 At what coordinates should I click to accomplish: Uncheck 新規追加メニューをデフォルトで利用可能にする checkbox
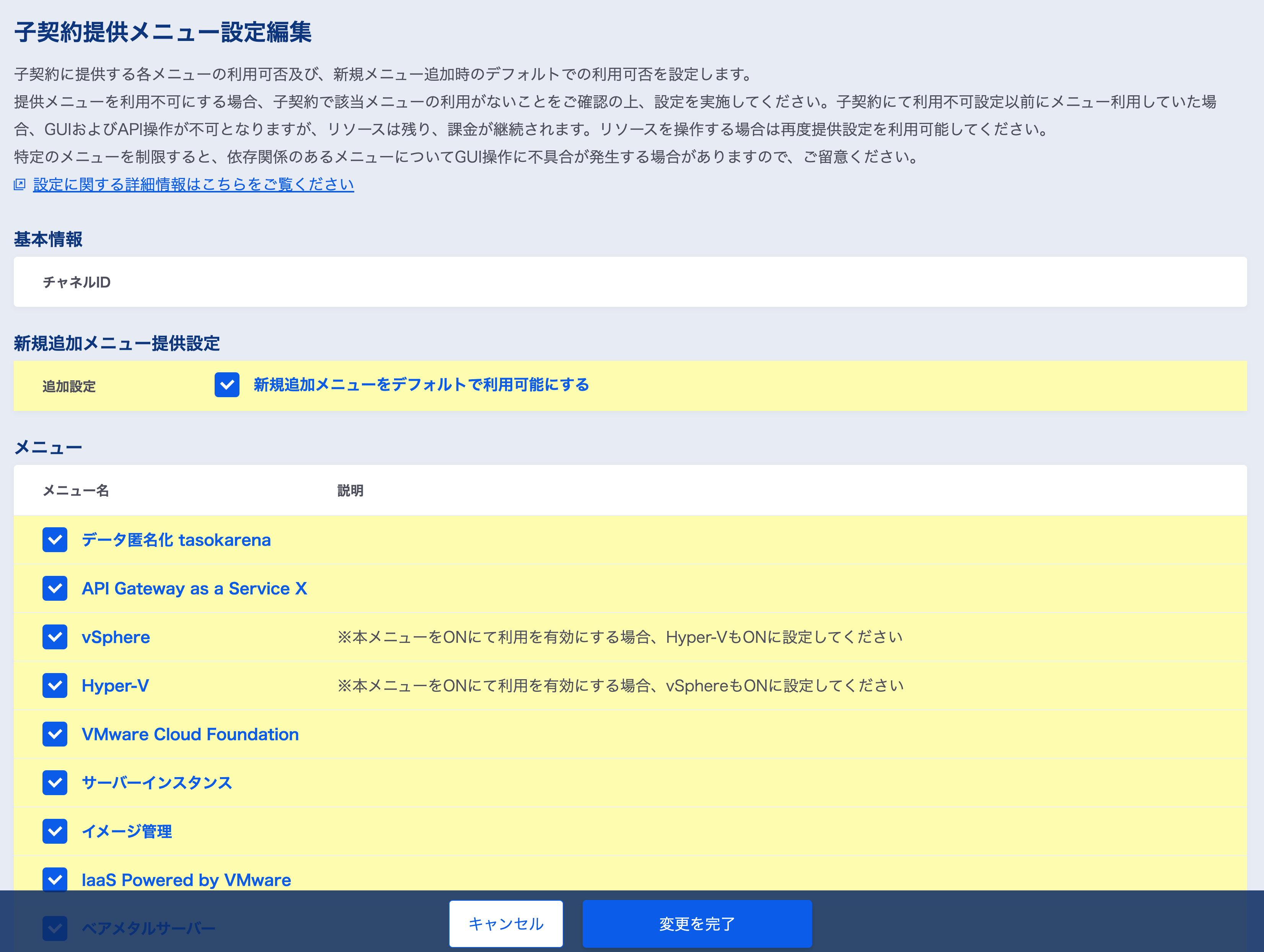[227, 385]
